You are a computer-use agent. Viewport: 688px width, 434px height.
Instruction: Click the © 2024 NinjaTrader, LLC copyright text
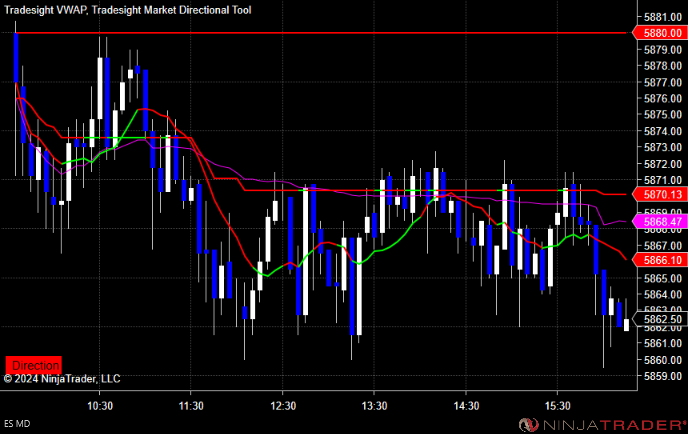[x=62, y=379]
